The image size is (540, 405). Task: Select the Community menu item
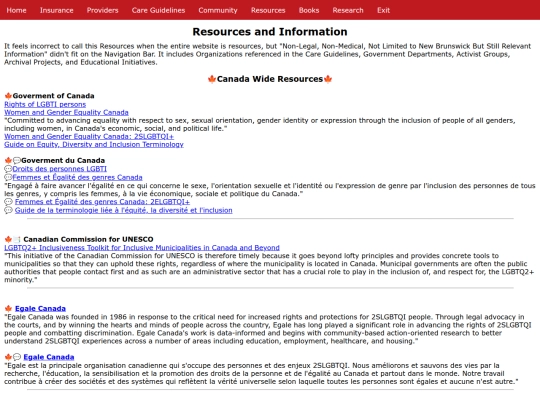218,10
